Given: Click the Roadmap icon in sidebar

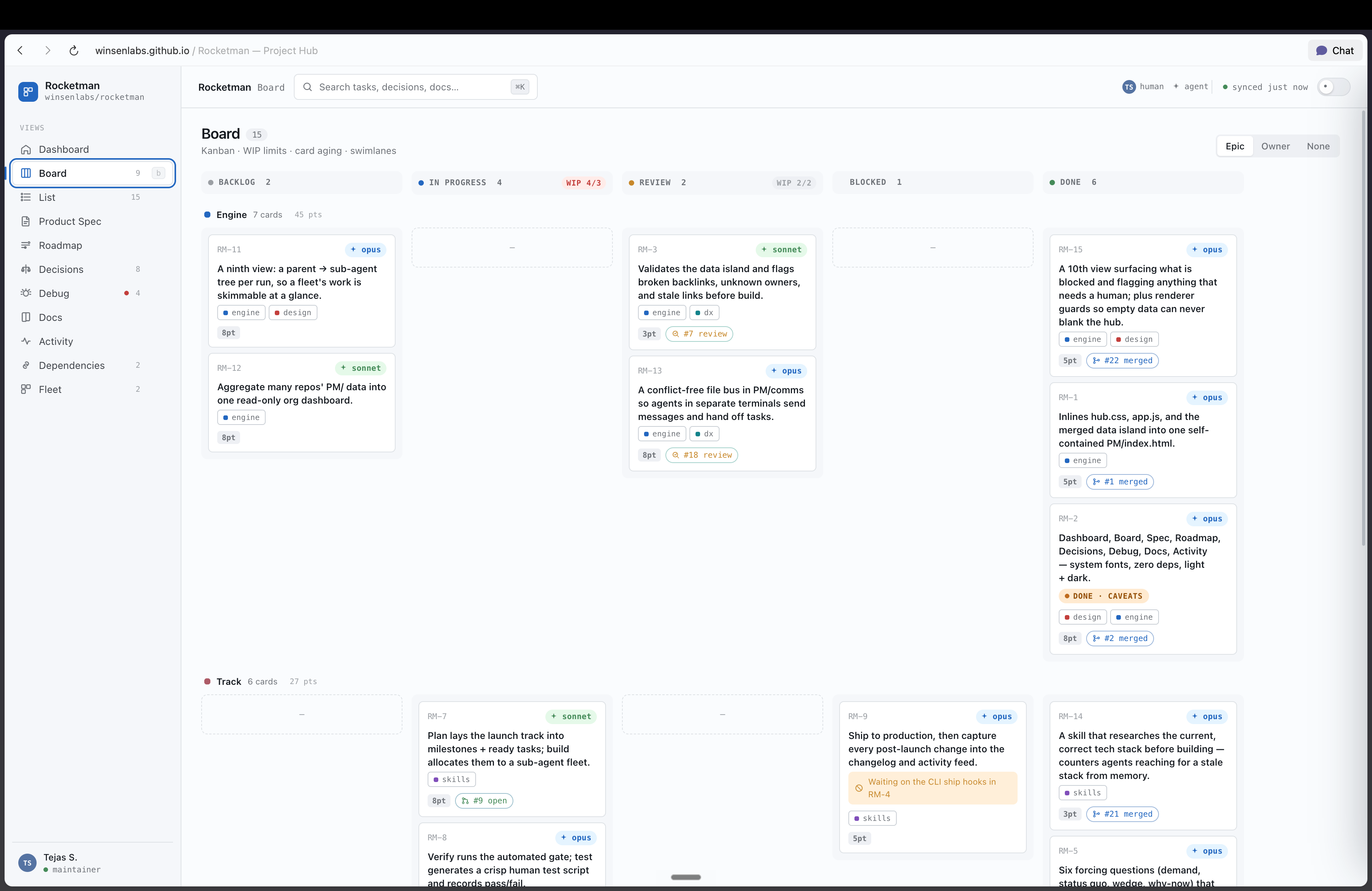Looking at the screenshot, I should (x=26, y=245).
